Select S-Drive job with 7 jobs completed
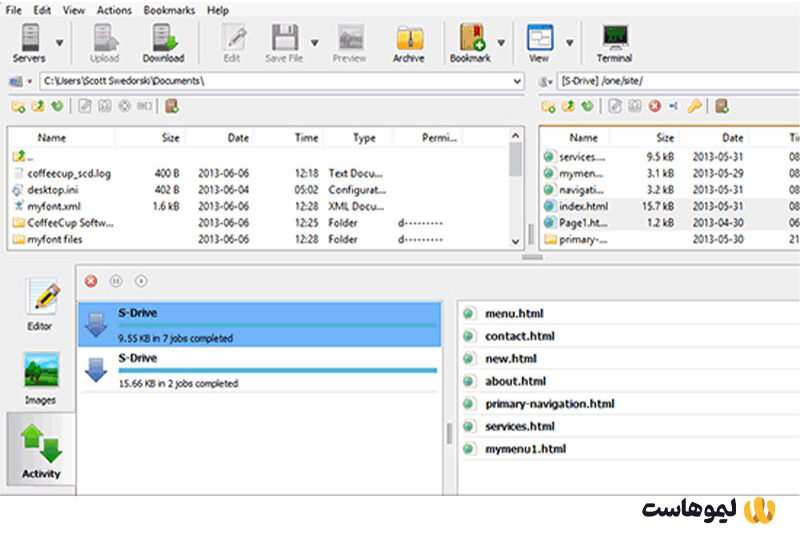Screen dimensions: 800x549 [260, 325]
